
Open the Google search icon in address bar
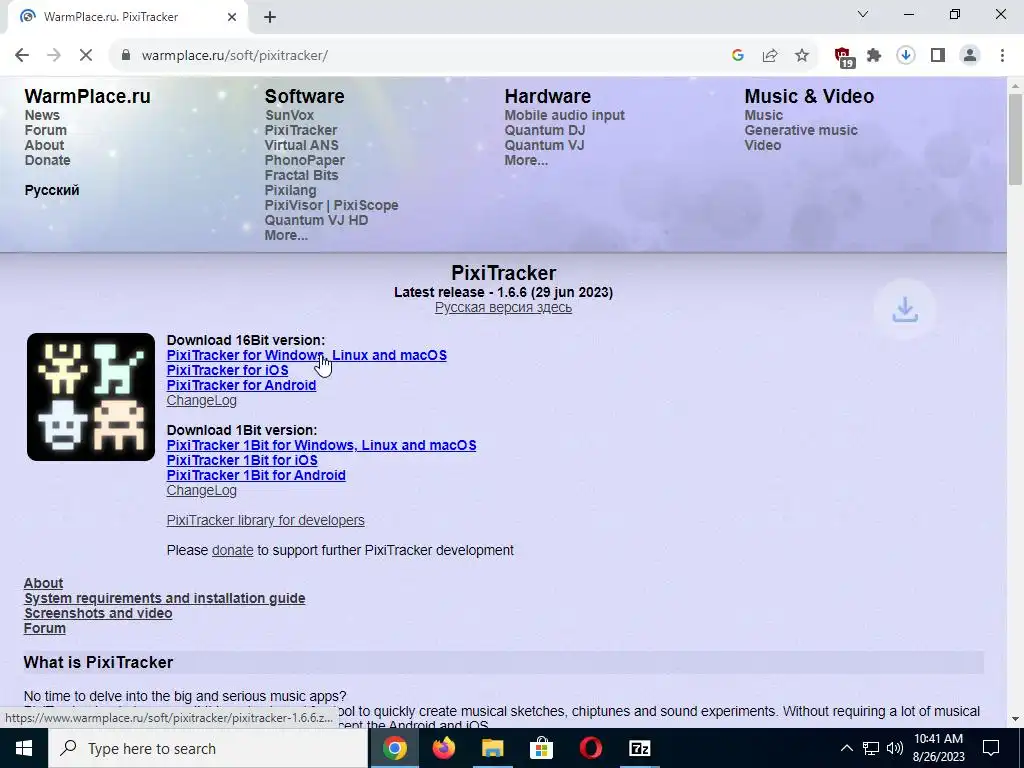[738, 56]
